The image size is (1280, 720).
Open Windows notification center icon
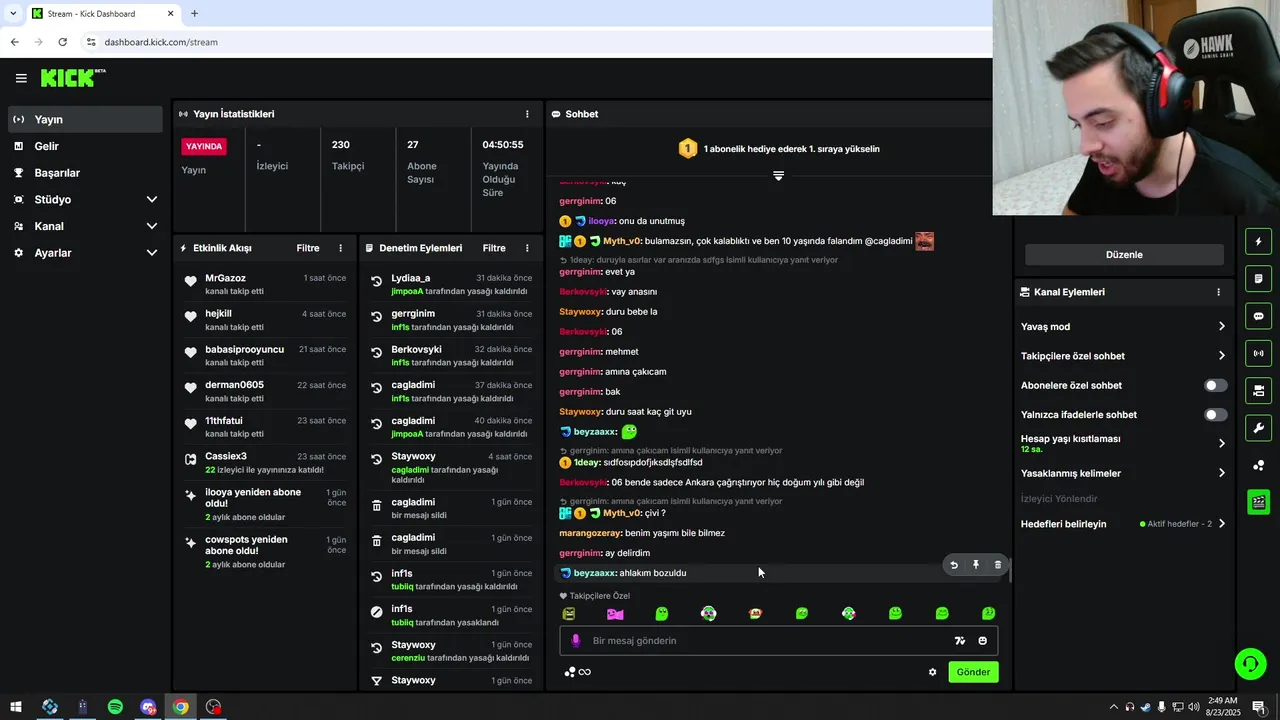pyautogui.click(x=1259, y=707)
